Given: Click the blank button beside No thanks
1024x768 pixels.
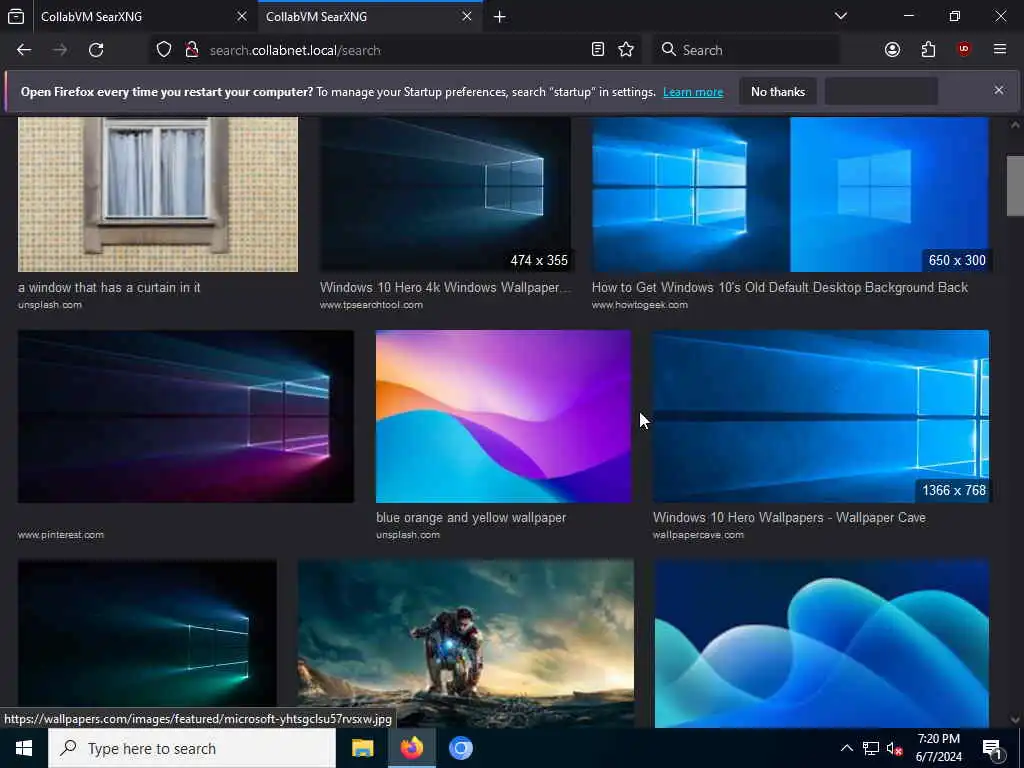Looking at the screenshot, I should pyautogui.click(x=881, y=91).
